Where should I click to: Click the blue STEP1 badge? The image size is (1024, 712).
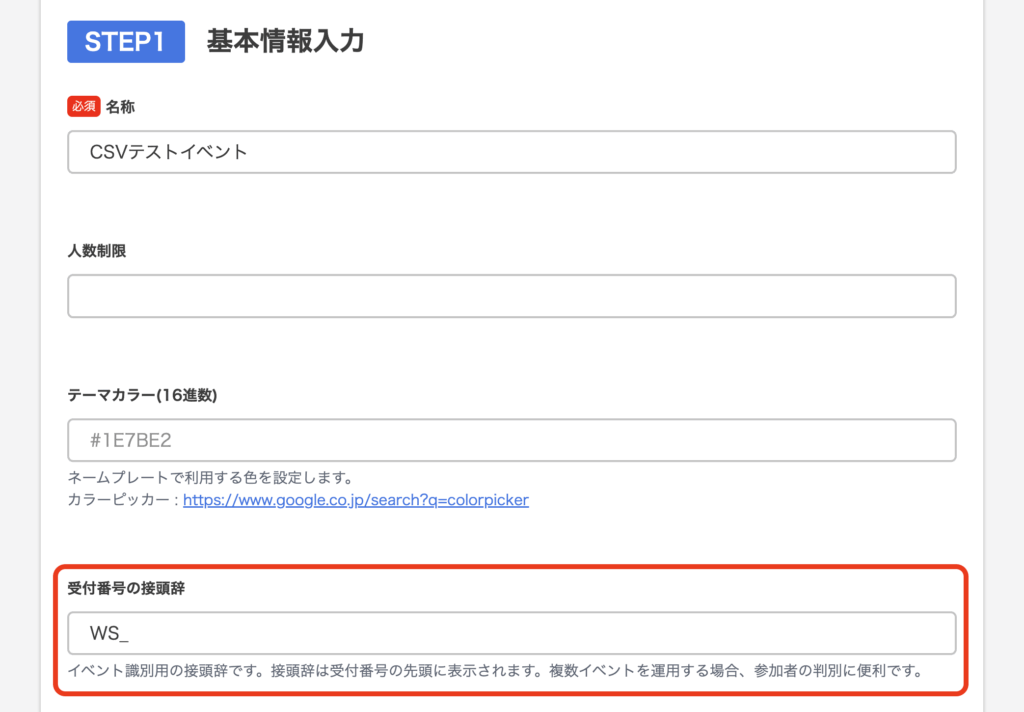coord(126,42)
